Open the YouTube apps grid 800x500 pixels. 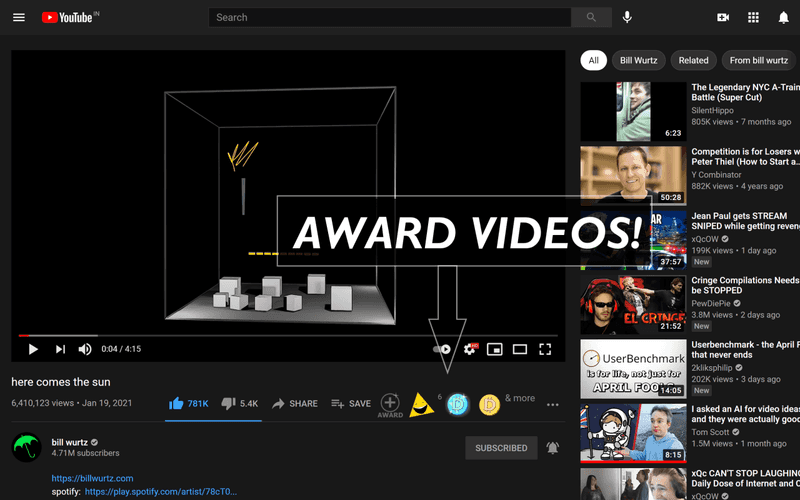point(753,17)
